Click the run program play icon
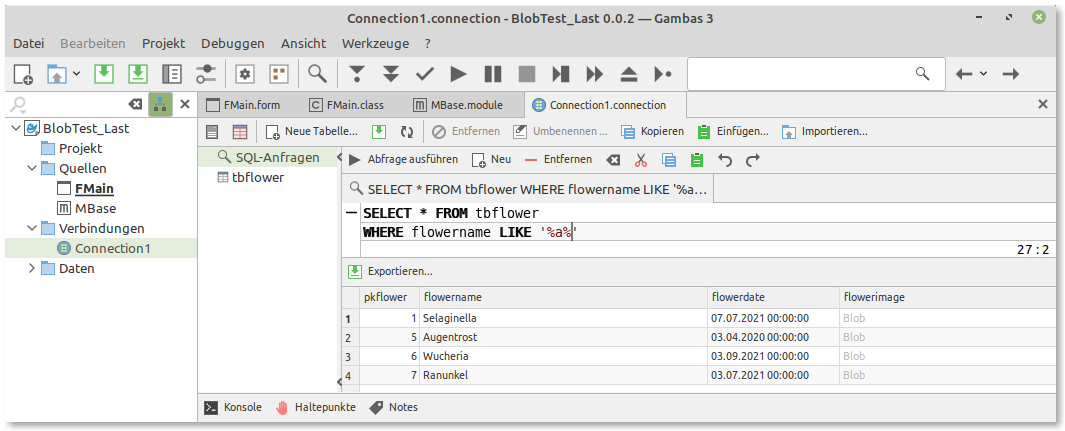 [x=458, y=74]
